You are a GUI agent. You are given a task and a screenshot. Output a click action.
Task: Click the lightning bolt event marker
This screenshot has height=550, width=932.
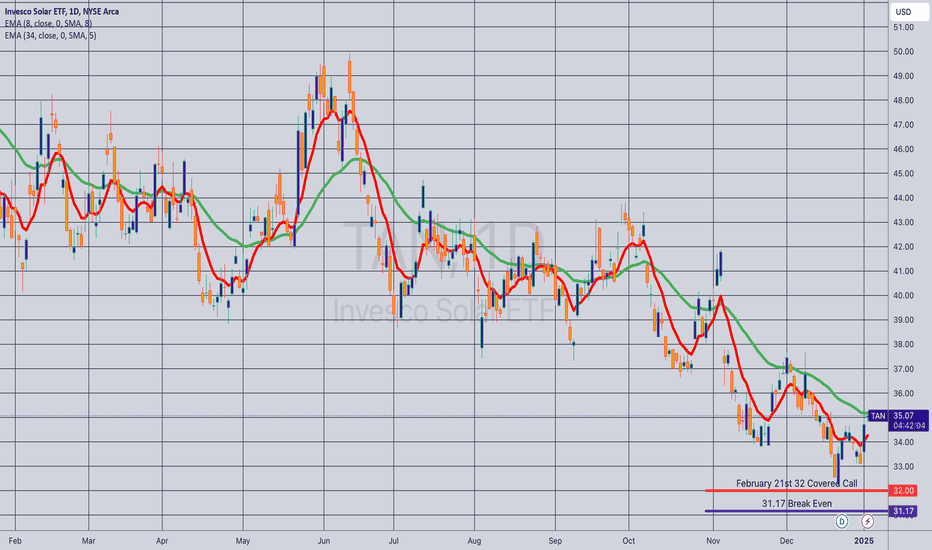point(867,522)
